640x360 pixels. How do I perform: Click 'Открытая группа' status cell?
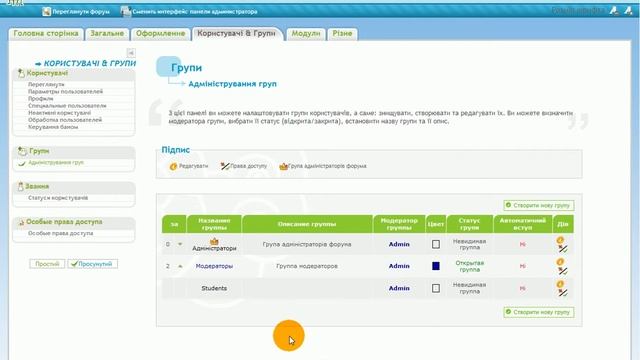coord(469,266)
